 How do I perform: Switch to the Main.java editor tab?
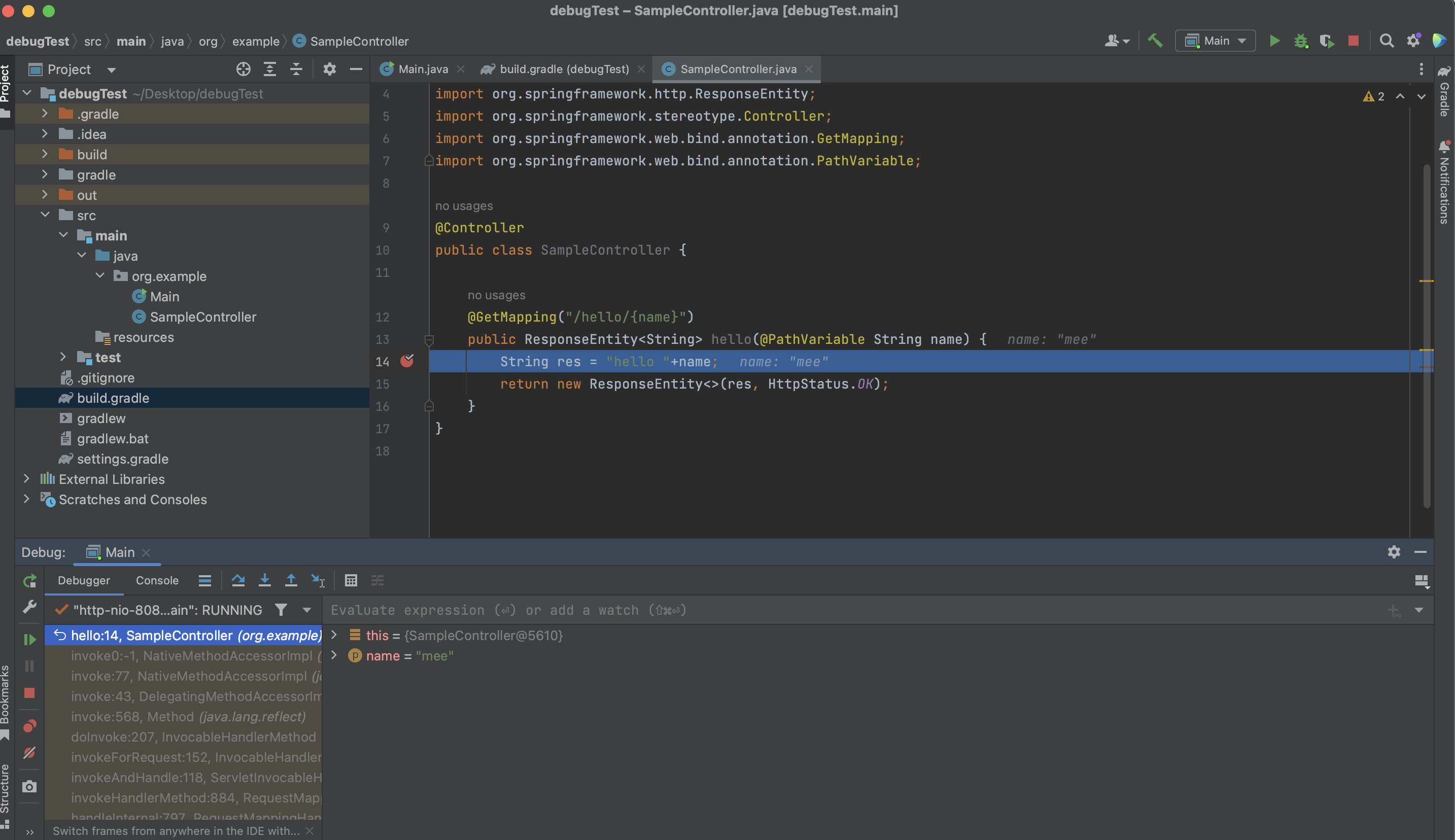point(422,69)
